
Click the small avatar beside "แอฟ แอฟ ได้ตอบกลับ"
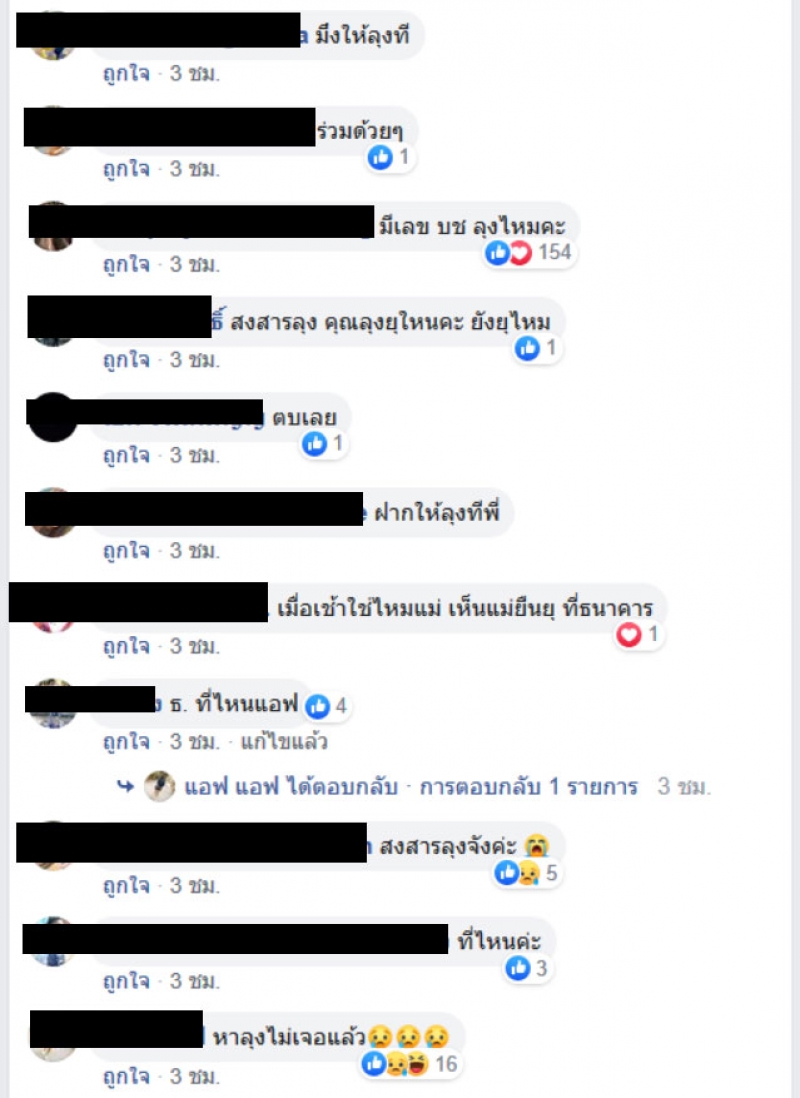tap(160, 786)
